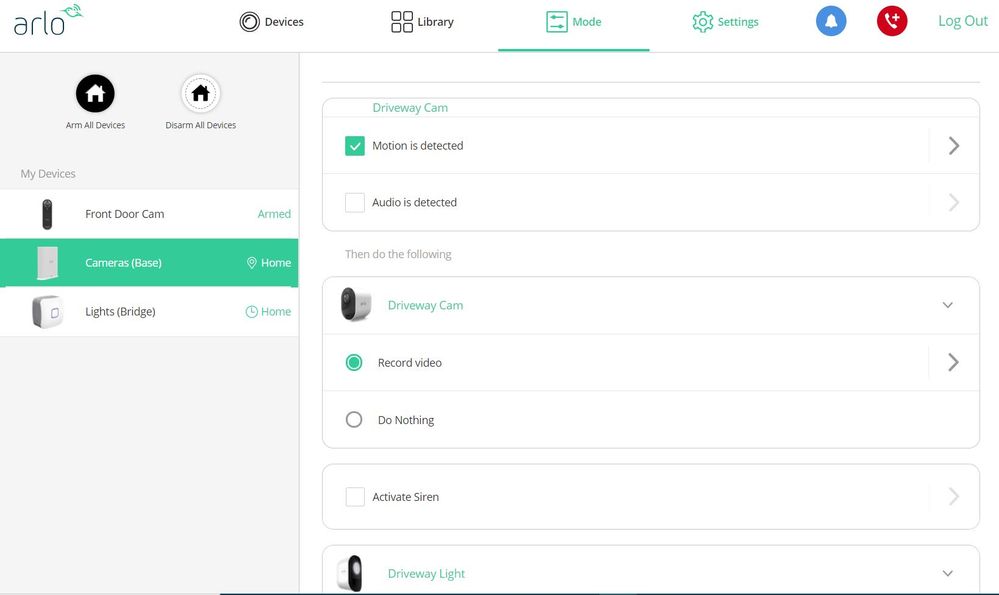Image resolution: width=999 pixels, height=595 pixels.
Task: Click the Disarm All Devices label
Action: [x=201, y=125]
